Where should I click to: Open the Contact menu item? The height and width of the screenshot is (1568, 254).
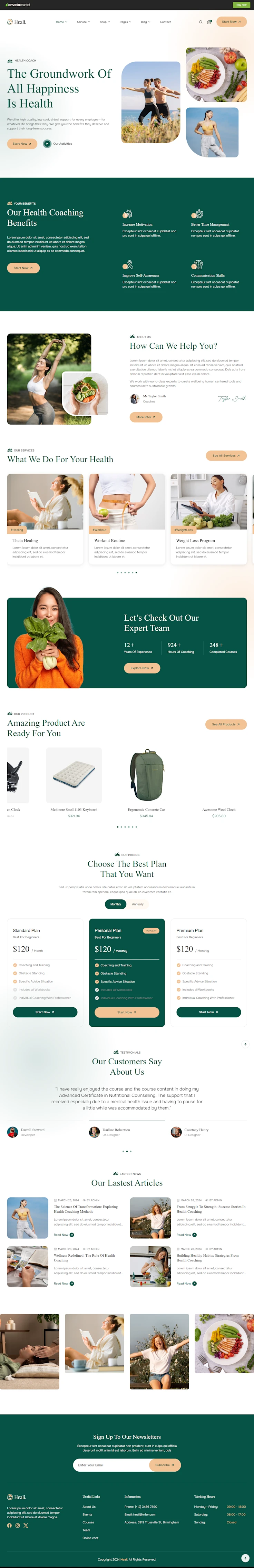click(165, 22)
